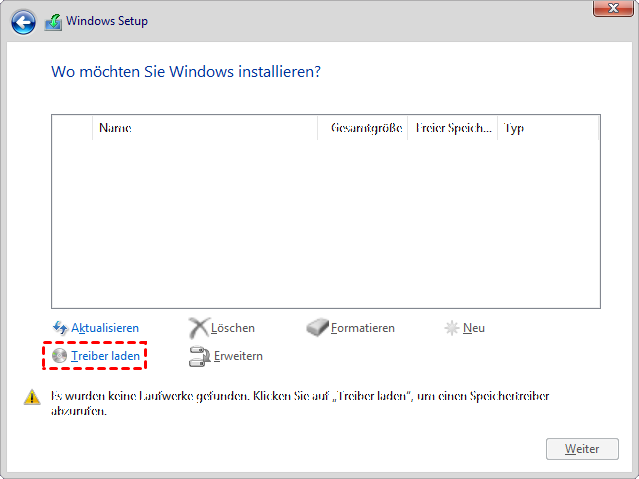Click the Löschen X icon
Image resolution: width=639 pixels, height=479 pixels.
tap(199, 328)
